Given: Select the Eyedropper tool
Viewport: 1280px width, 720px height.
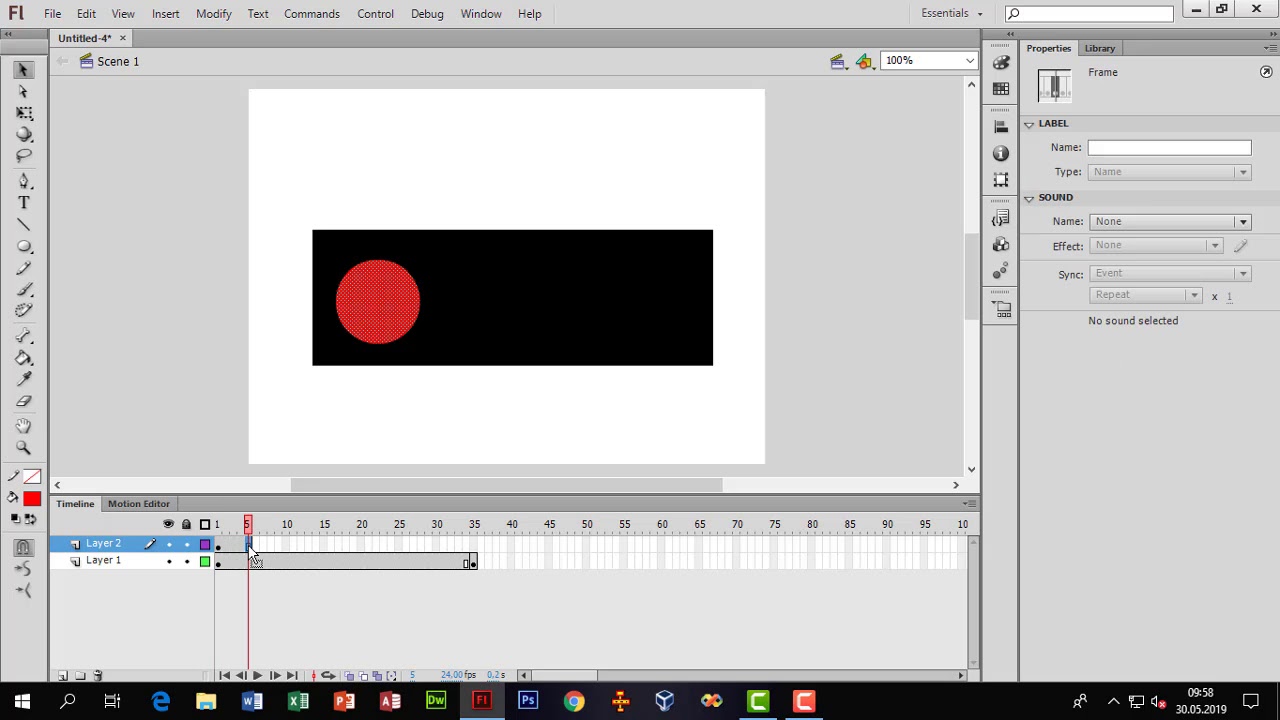Looking at the screenshot, I should [24, 380].
